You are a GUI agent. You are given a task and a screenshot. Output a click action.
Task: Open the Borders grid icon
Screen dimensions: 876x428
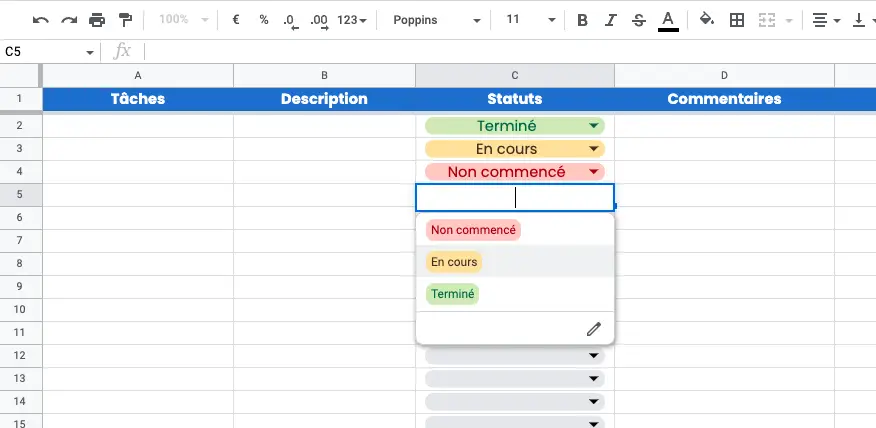point(737,20)
